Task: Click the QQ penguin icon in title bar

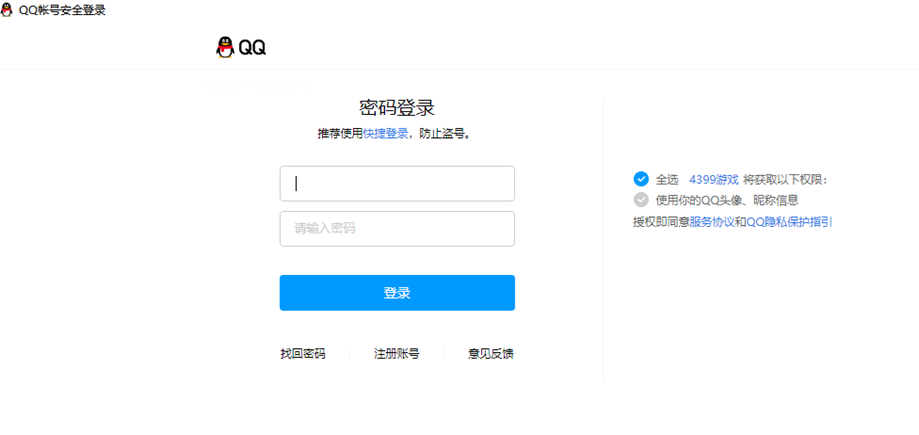Action: click(x=8, y=10)
